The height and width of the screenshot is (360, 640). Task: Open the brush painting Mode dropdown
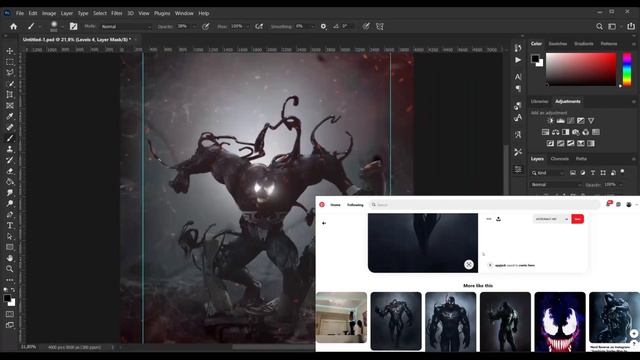coord(126,27)
